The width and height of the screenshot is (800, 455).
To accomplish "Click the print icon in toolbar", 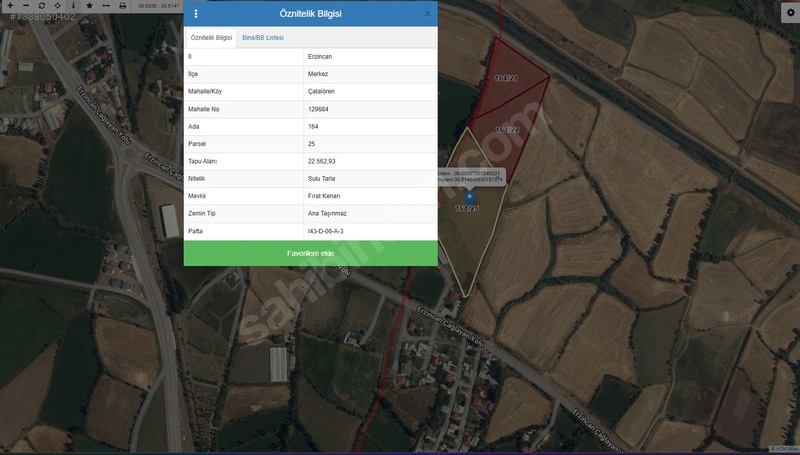I will point(122,6).
